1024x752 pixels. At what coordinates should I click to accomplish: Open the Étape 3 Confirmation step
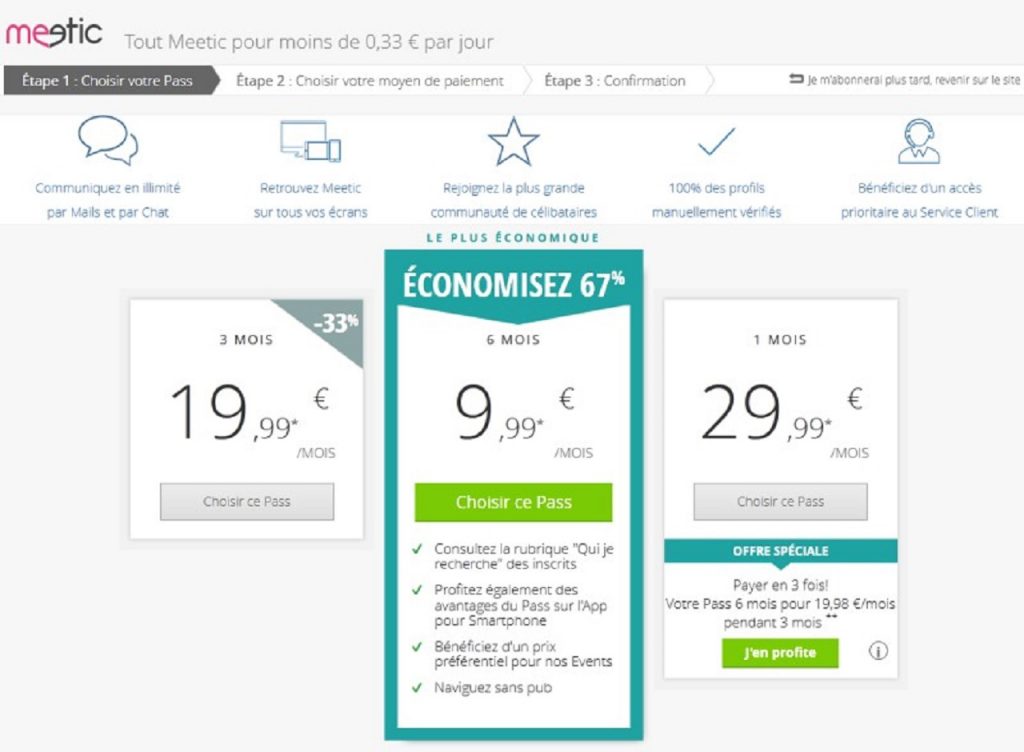point(615,81)
